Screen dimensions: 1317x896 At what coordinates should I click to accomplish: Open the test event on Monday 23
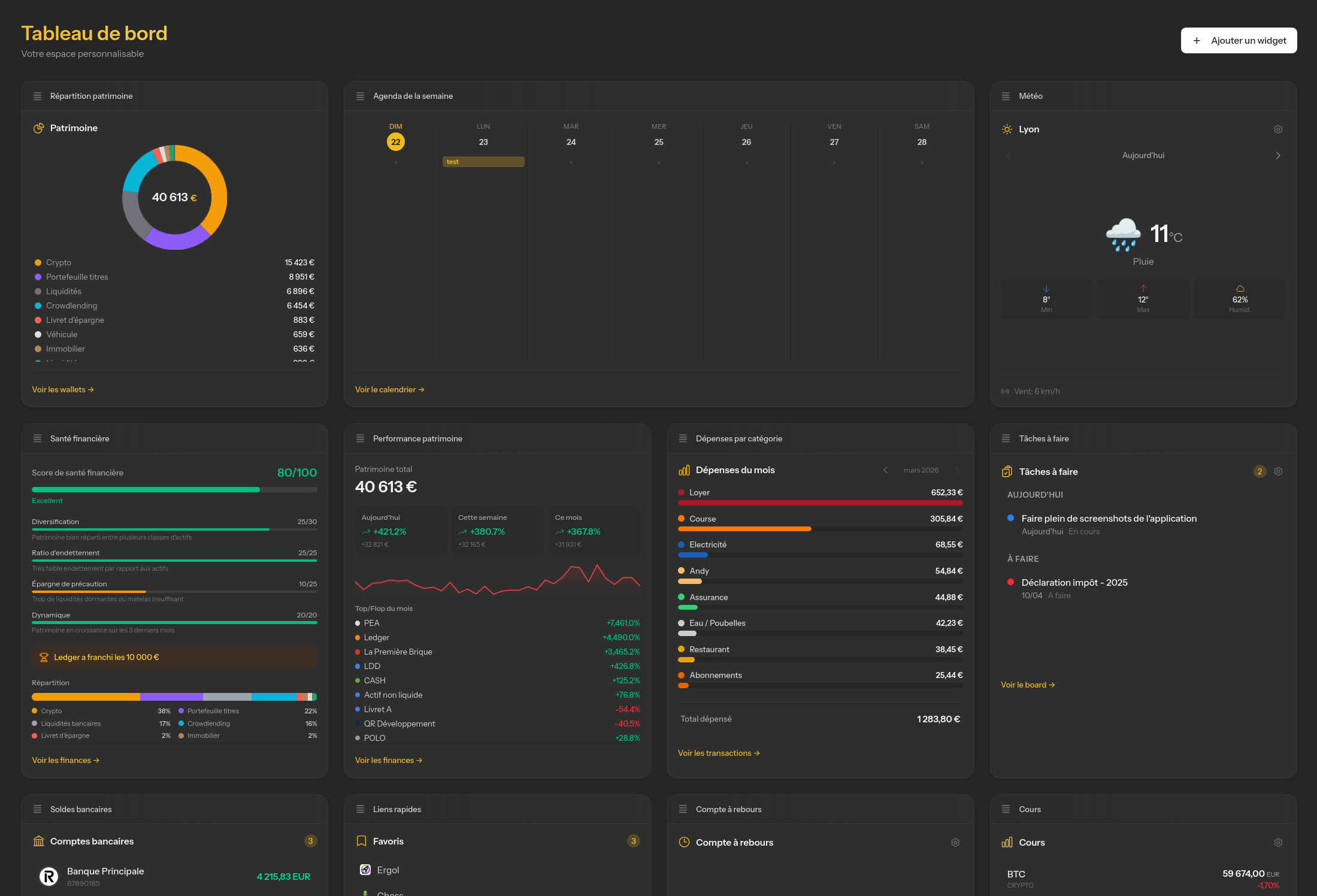[483, 161]
